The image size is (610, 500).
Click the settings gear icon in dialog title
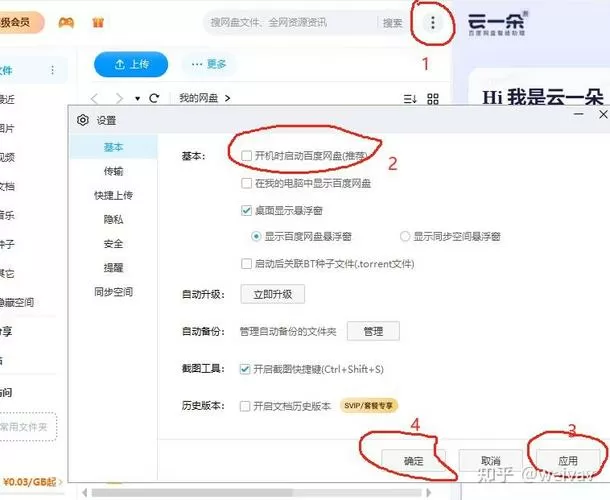[83, 120]
